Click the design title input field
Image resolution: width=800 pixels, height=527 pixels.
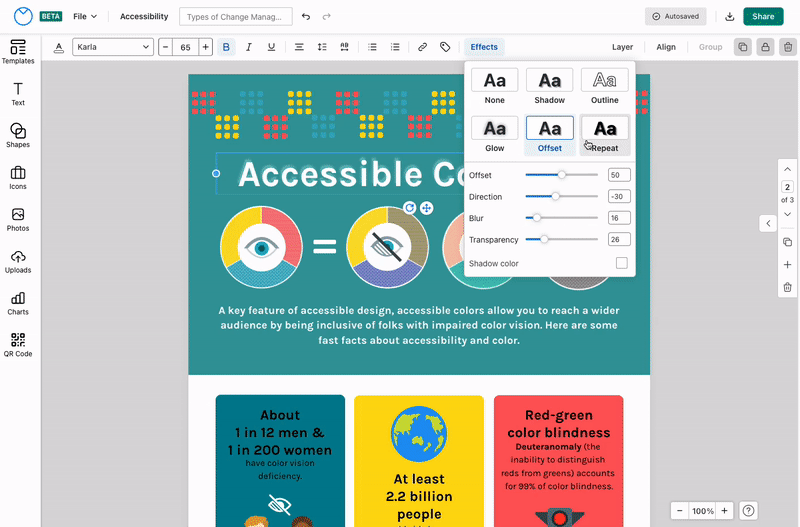pos(236,16)
